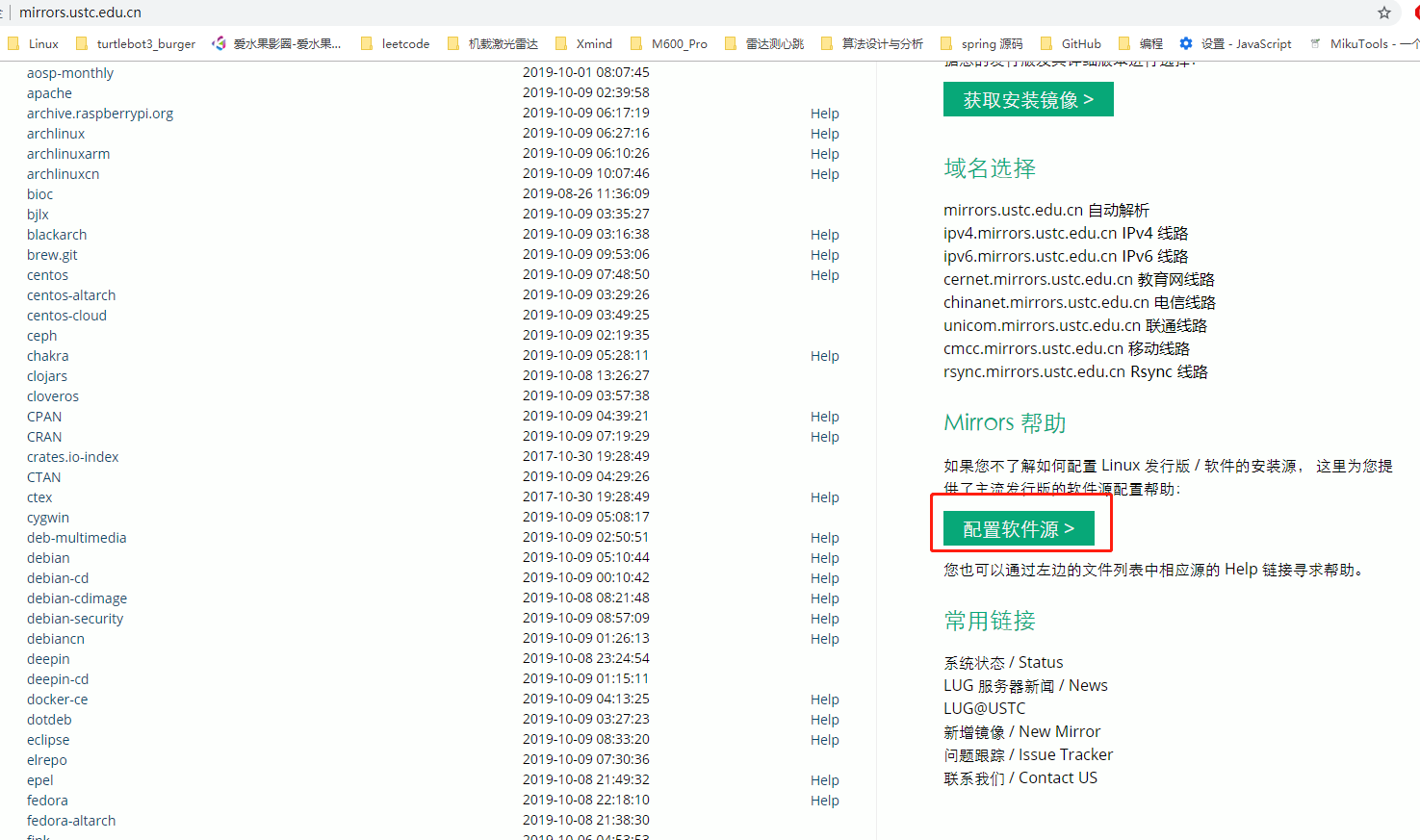Open the spring 源码 bookmark folder

[981, 43]
